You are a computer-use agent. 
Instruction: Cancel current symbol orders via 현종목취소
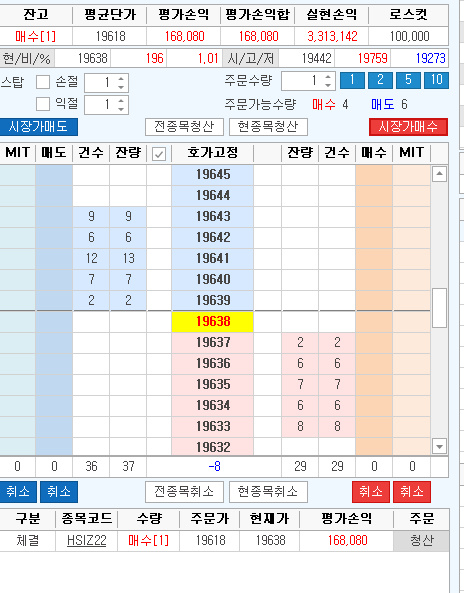pos(268,492)
